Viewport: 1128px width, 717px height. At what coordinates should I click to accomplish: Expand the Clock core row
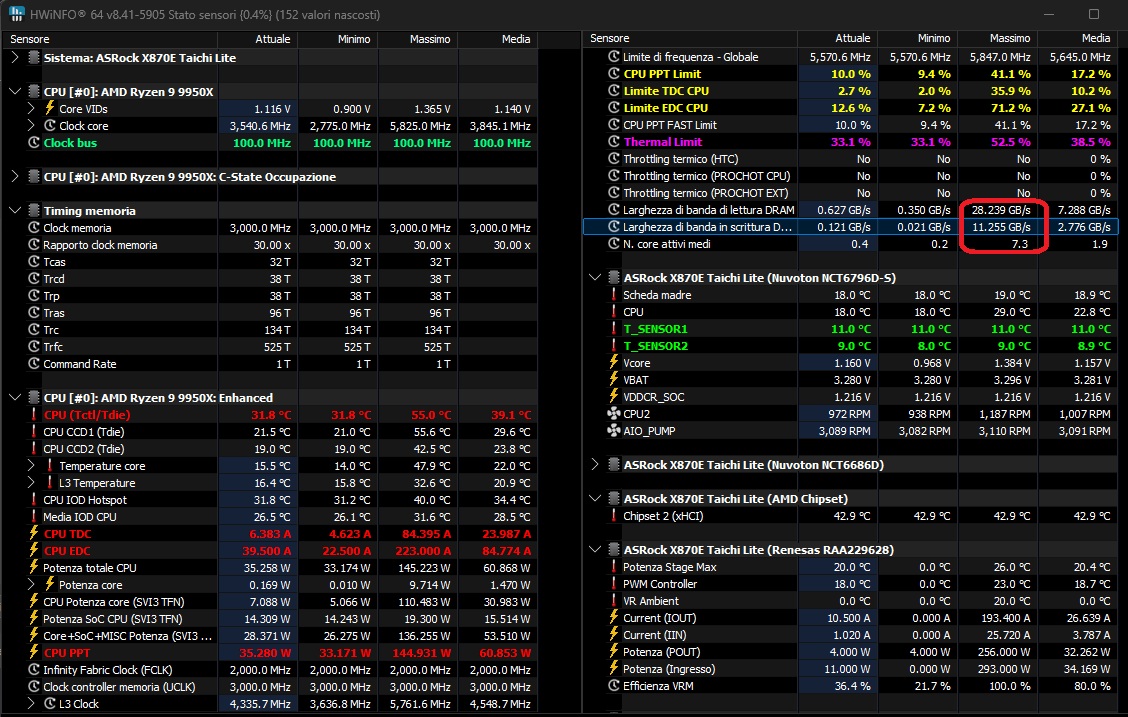click(x=31, y=126)
